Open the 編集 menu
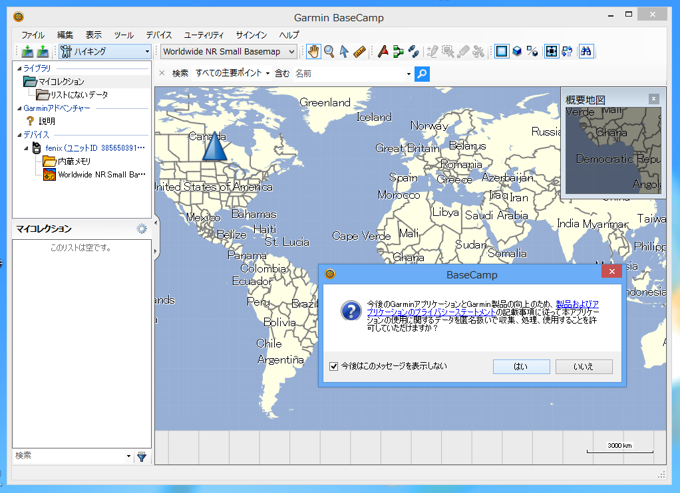Viewport: 680px width, 493px height. [x=65, y=35]
